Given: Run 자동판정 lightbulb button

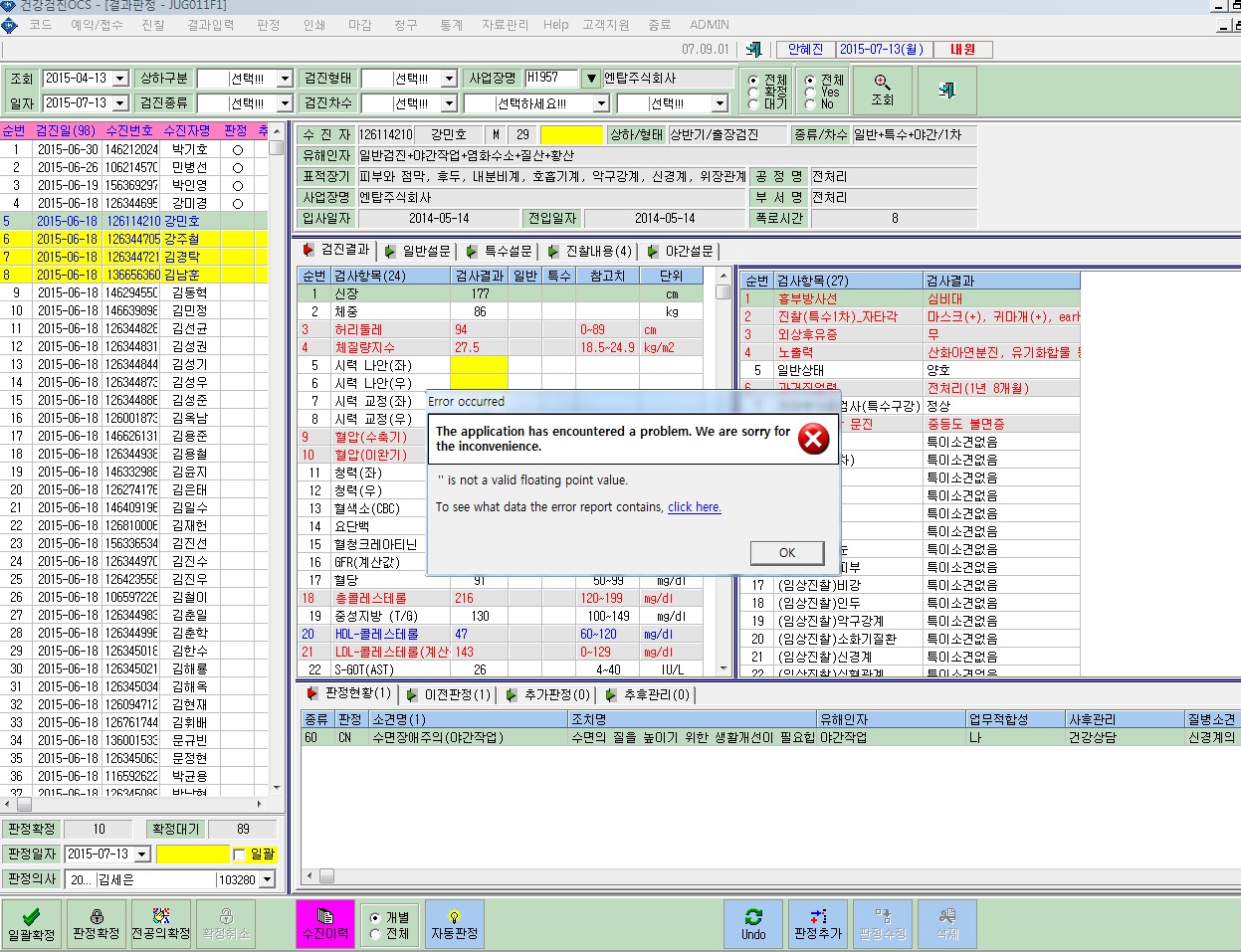Looking at the screenshot, I should (455, 924).
